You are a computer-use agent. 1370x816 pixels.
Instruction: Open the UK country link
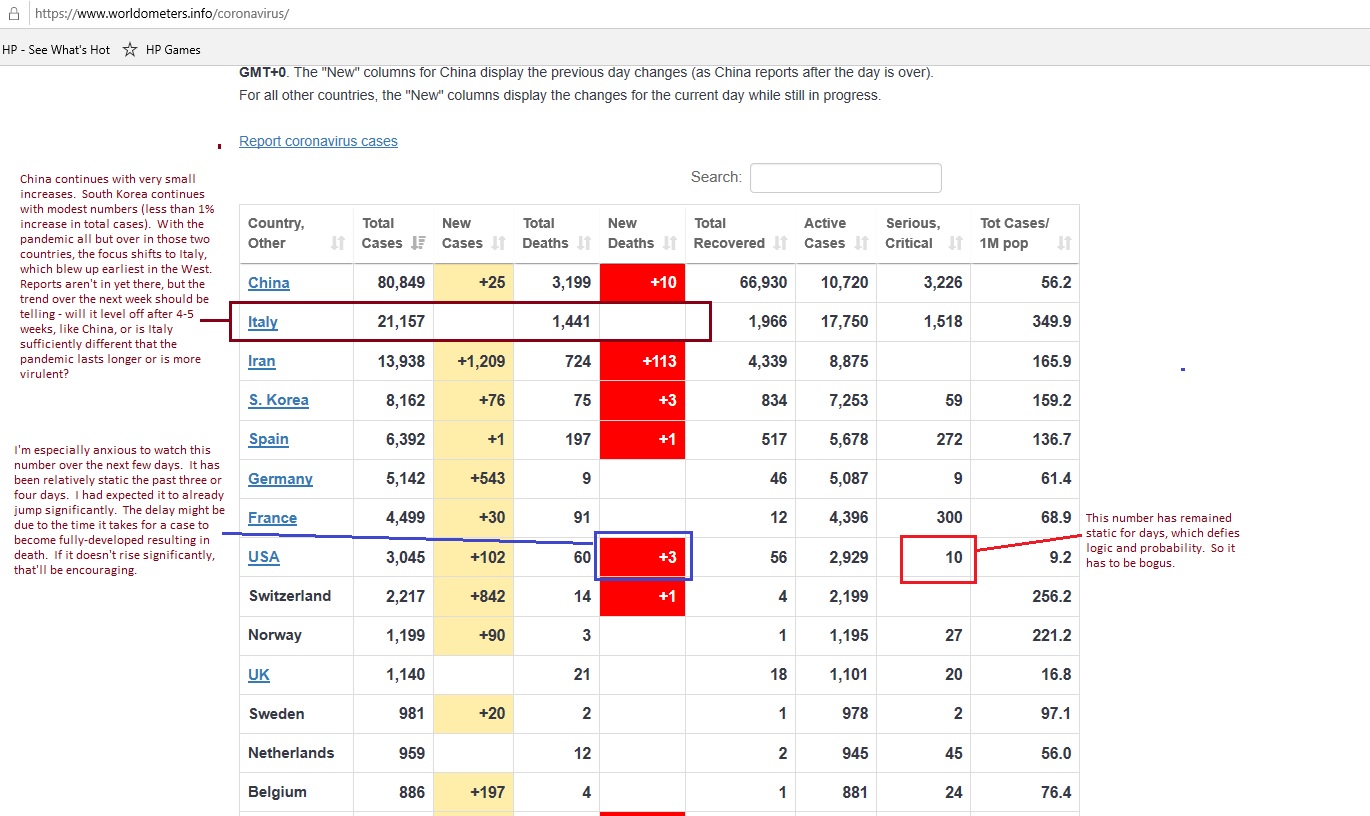[259, 675]
